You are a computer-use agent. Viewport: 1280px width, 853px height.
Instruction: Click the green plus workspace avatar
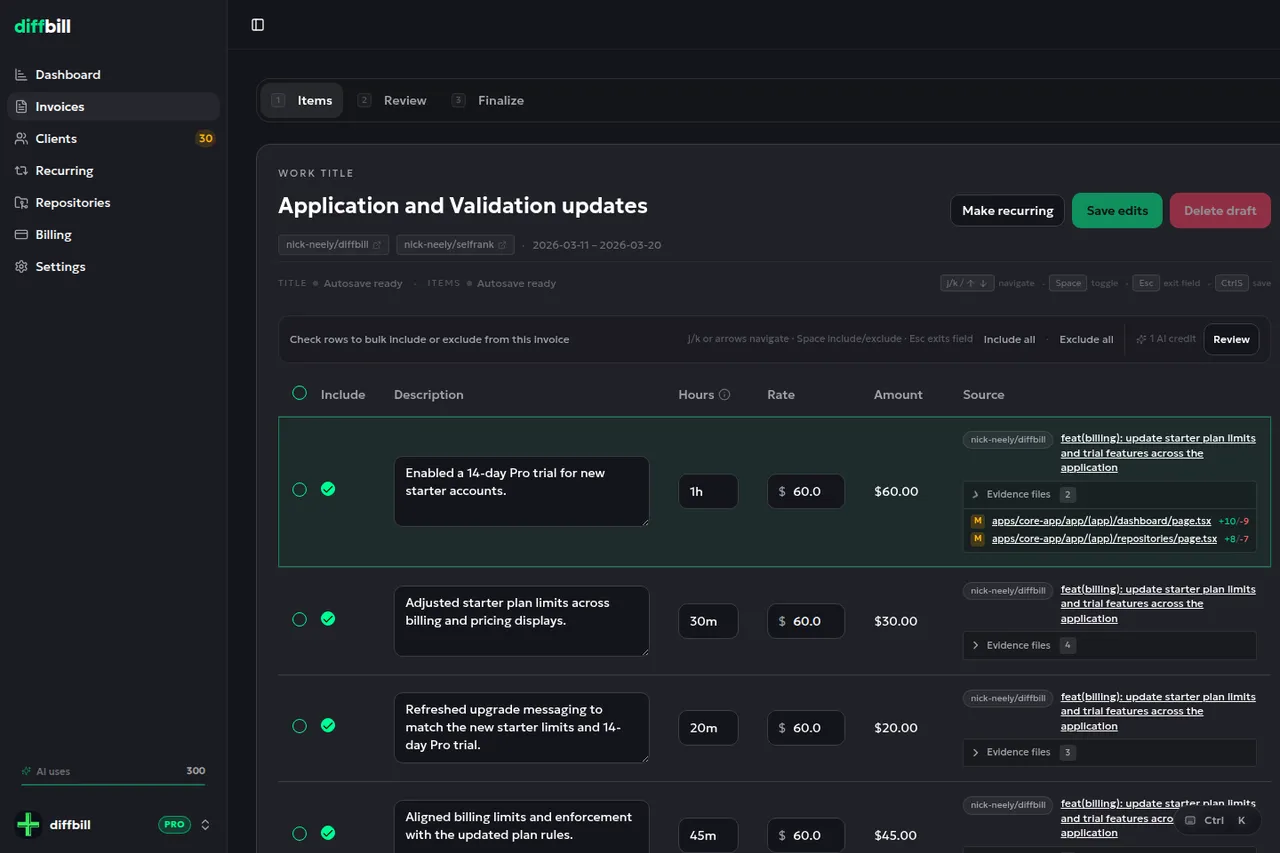[28, 825]
